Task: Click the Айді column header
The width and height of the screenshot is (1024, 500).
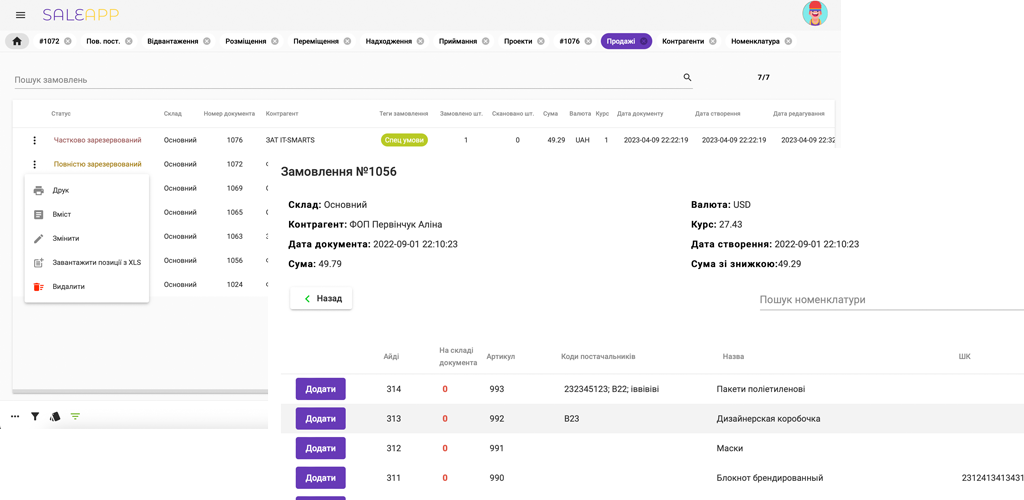Action: tap(391, 356)
